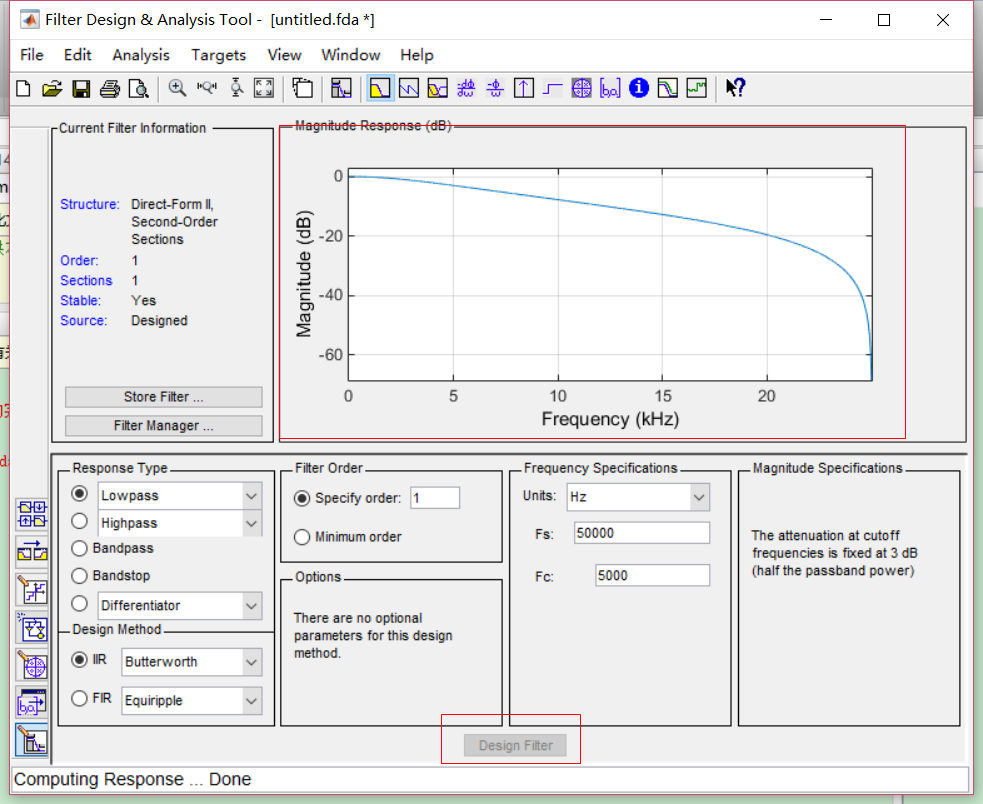Open the Window menu
Screen dimensions: 983x804
tap(351, 55)
